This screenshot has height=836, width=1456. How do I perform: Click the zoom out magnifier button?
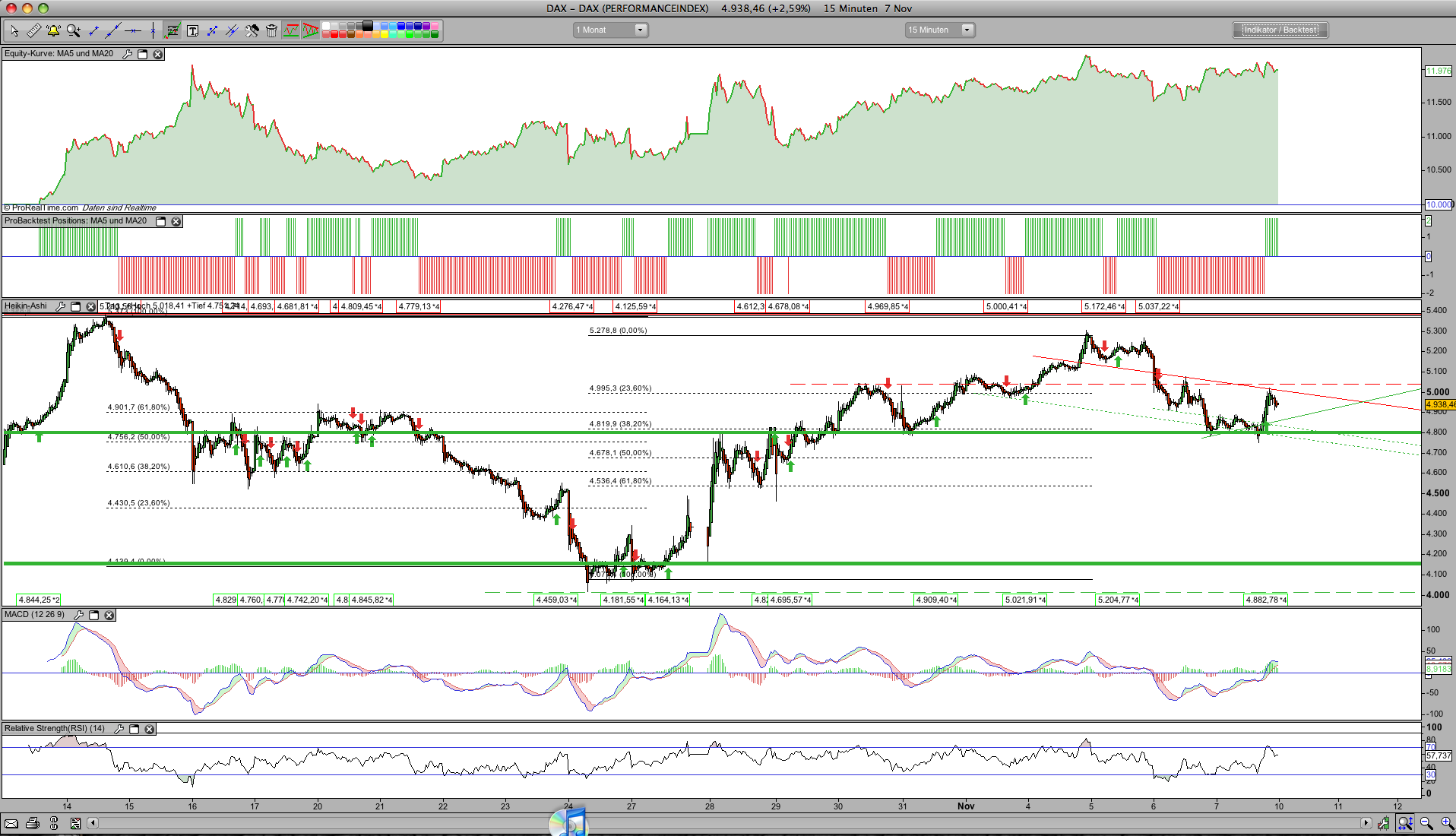pyautogui.click(x=1426, y=823)
